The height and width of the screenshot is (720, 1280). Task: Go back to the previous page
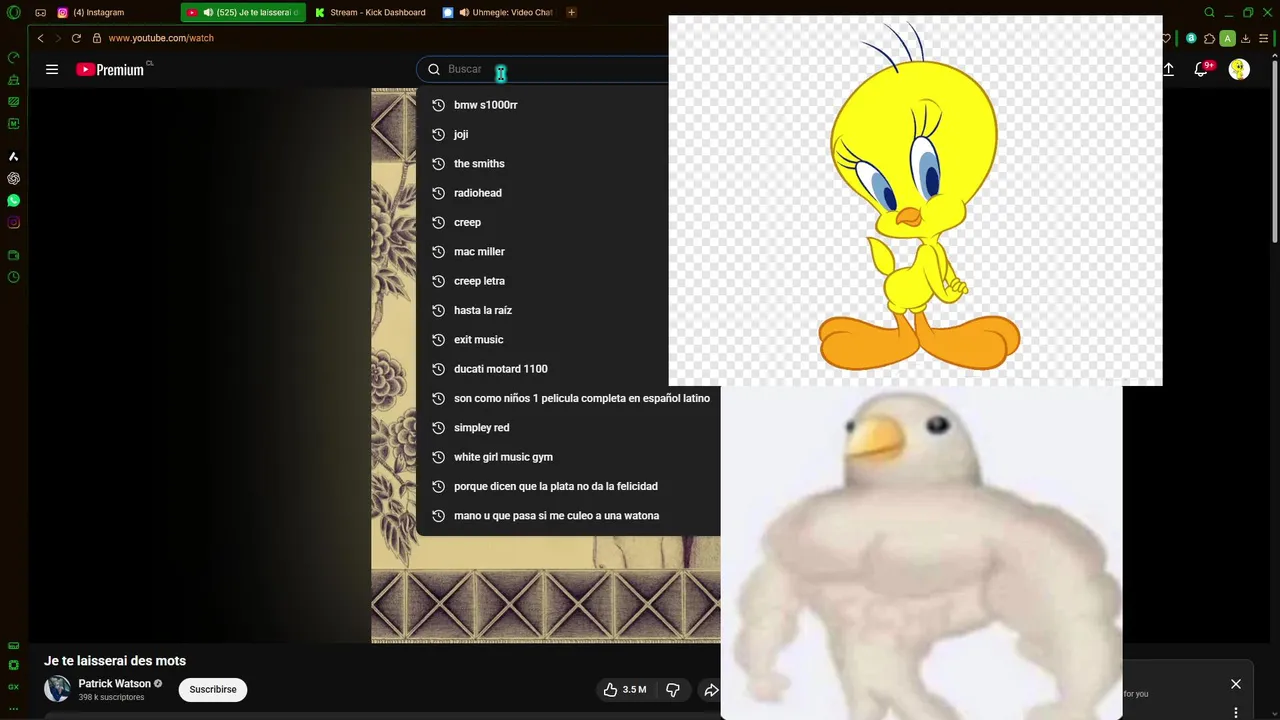pyautogui.click(x=41, y=38)
